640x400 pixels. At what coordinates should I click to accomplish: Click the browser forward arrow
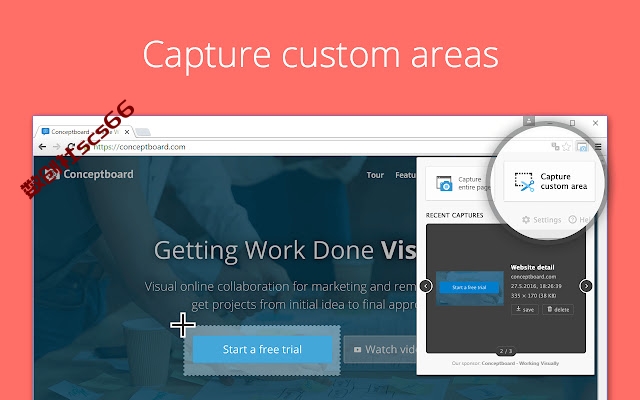(x=57, y=147)
